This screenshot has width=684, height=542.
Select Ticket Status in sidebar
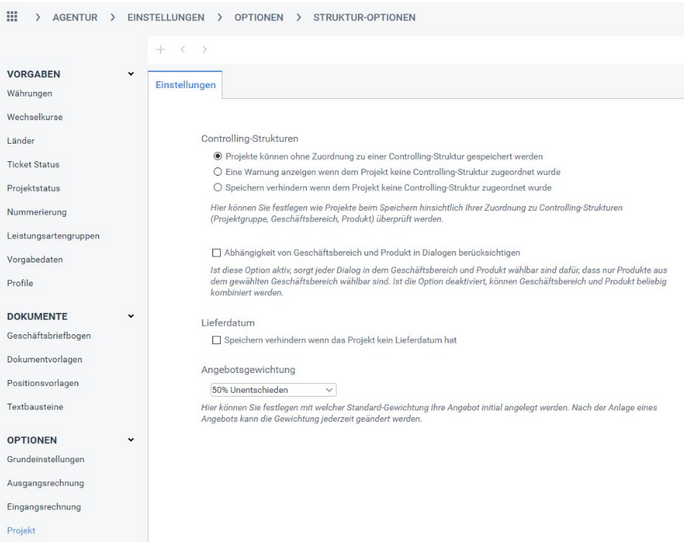click(x=33, y=164)
